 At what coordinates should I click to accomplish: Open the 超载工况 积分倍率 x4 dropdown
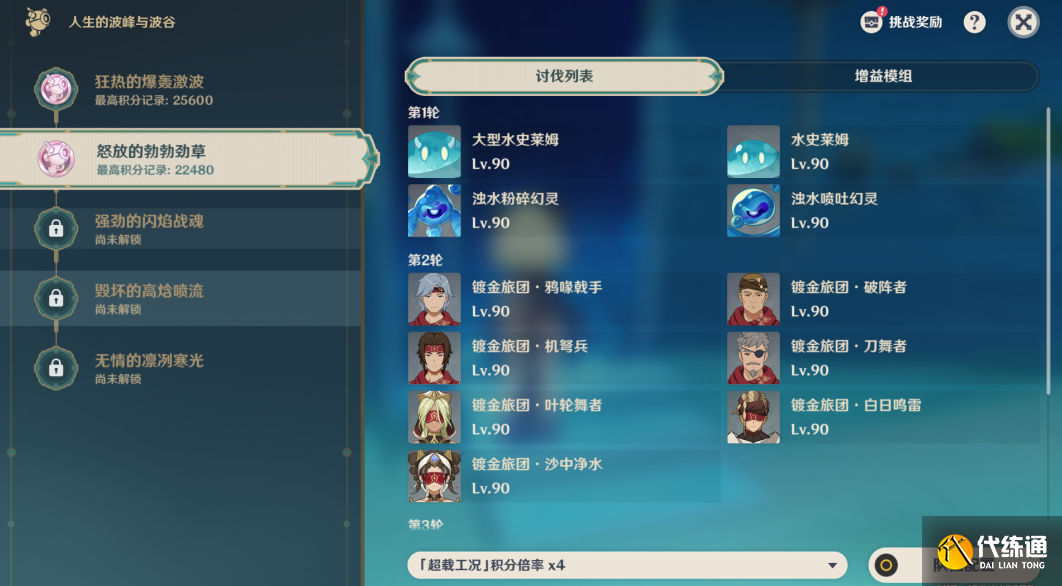tap(627, 565)
